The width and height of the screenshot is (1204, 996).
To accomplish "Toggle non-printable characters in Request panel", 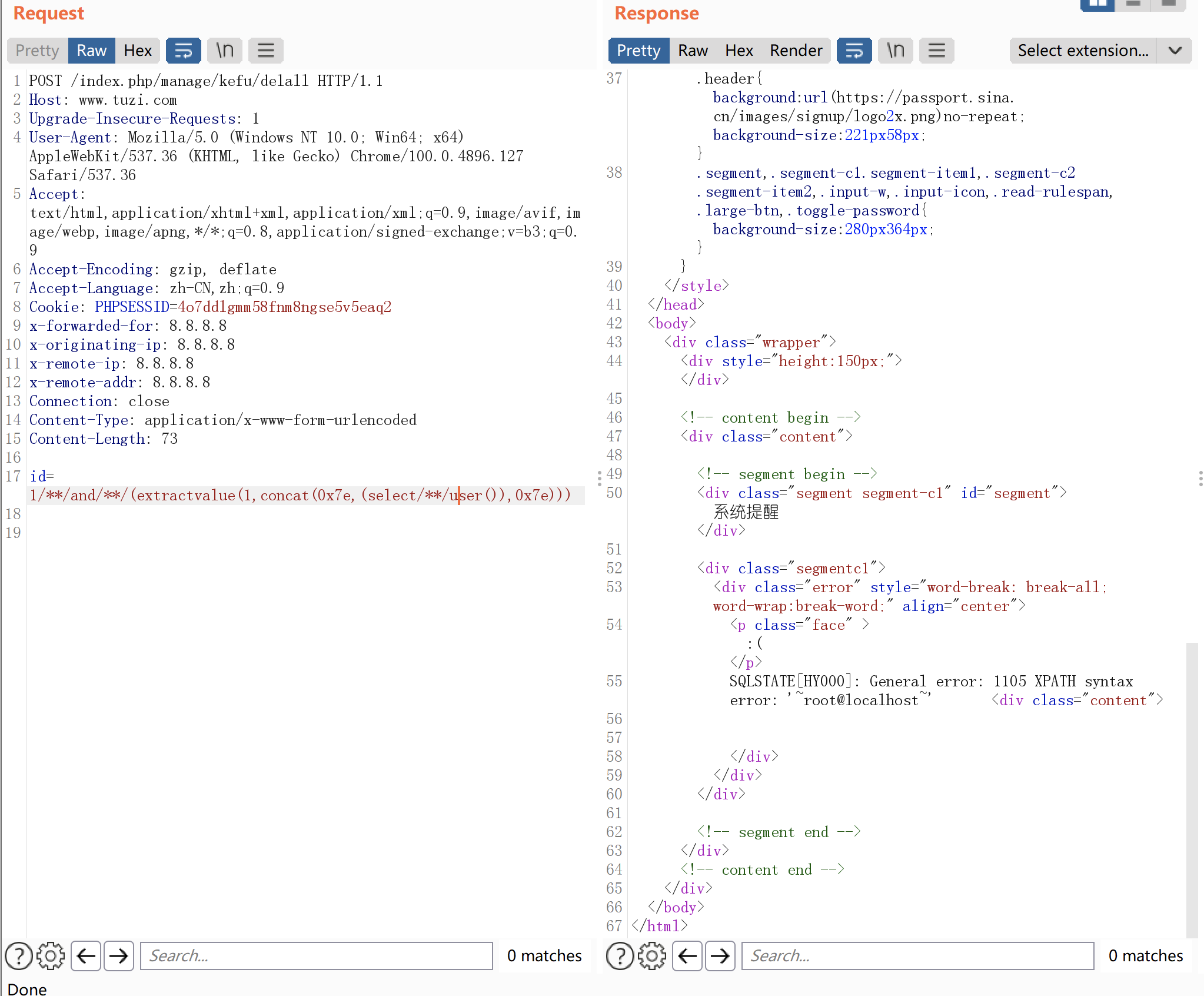I will pos(224,51).
